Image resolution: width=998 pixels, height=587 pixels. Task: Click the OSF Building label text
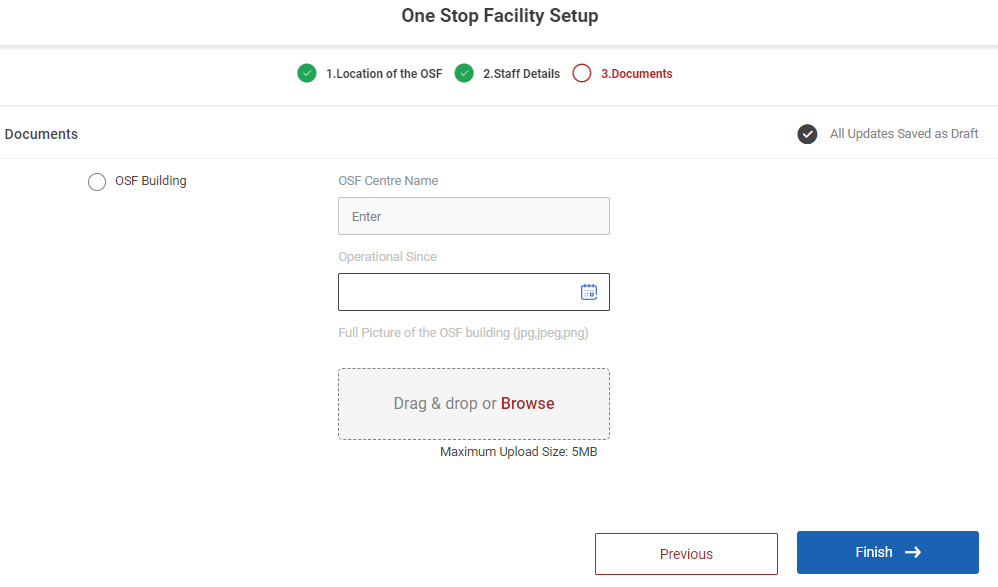(151, 181)
